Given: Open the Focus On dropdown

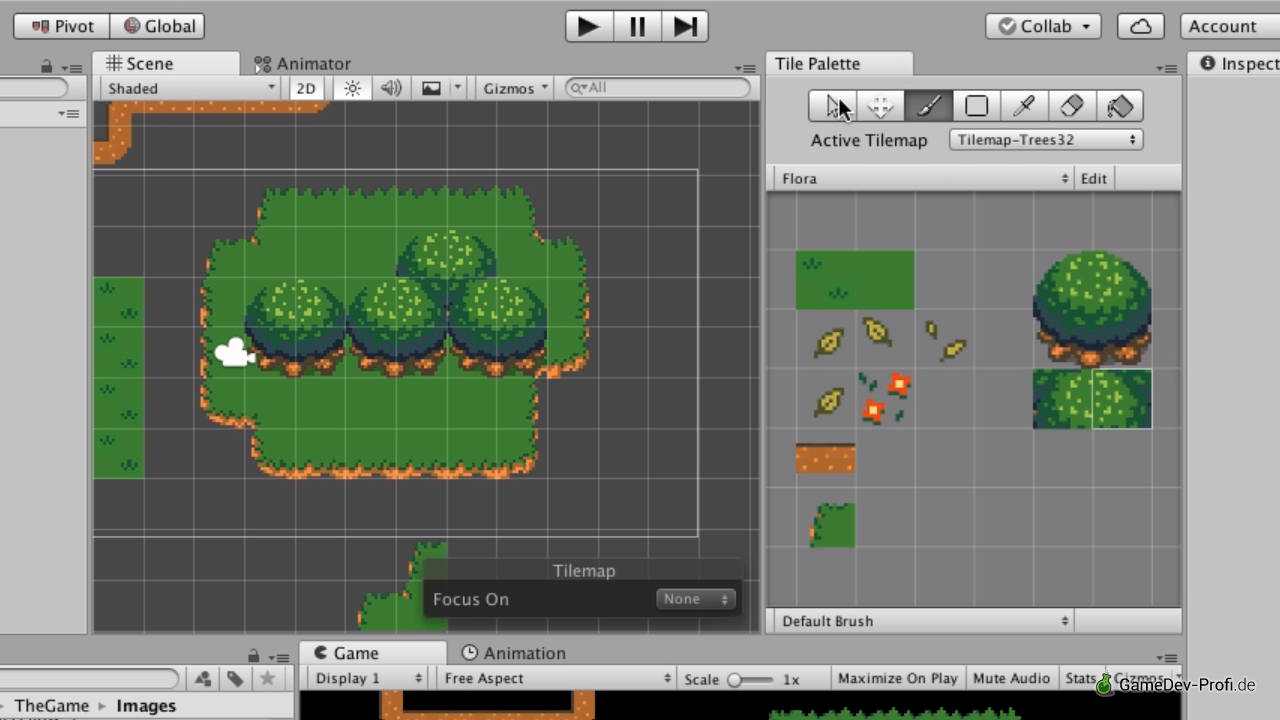Looking at the screenshot, I should 696,599.
